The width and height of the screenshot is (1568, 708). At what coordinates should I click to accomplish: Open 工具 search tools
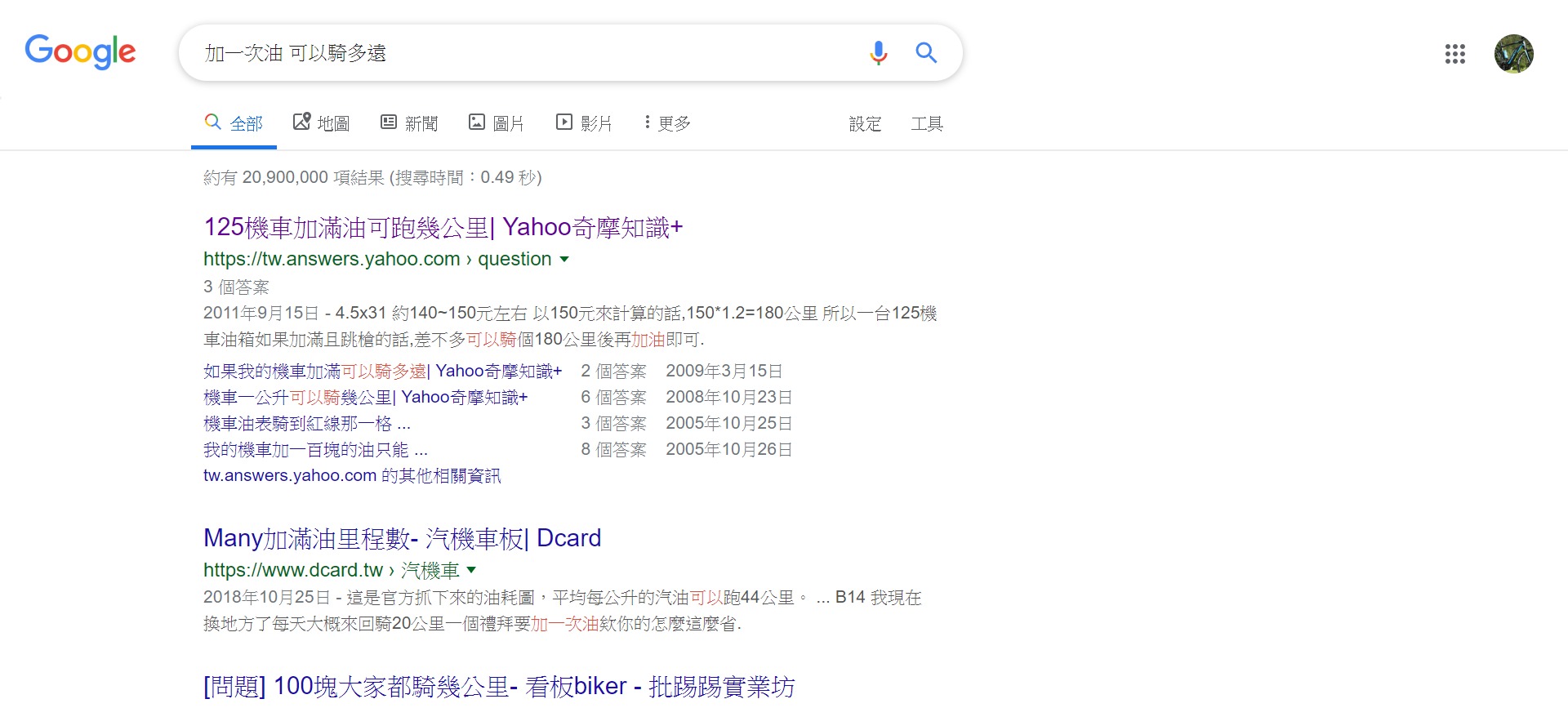point(927,123)
